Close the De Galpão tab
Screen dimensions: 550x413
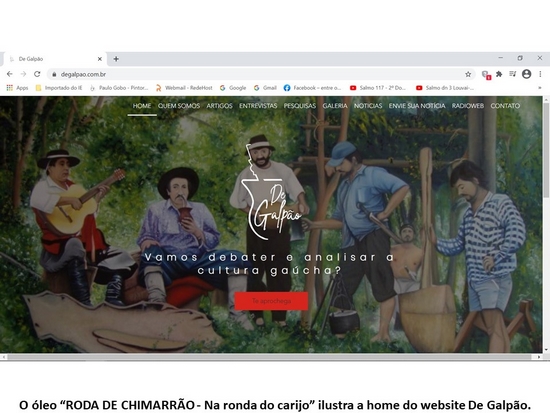(x=100, y=59)
